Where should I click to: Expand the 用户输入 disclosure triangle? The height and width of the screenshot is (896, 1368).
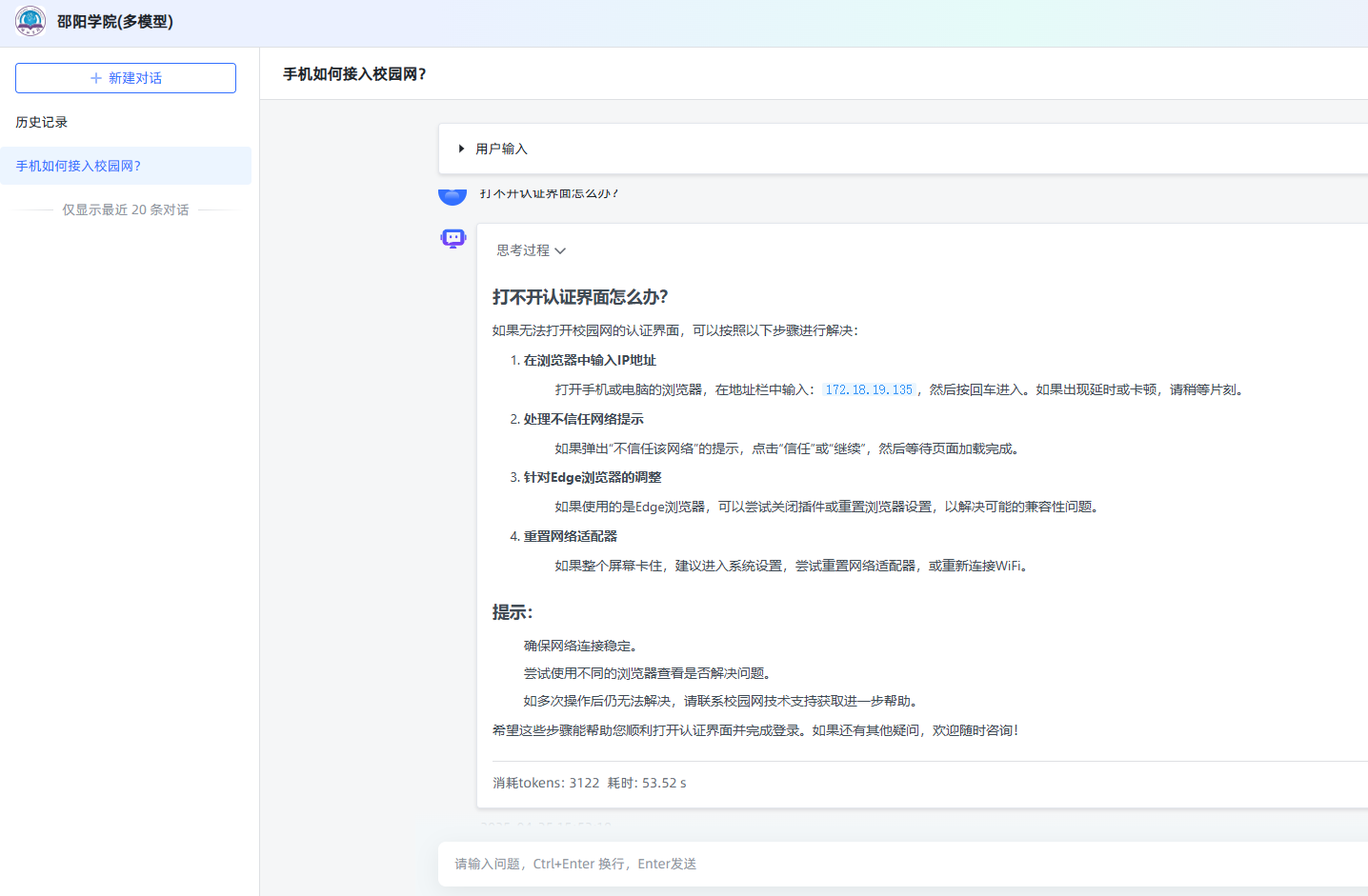tap(462, 149)
